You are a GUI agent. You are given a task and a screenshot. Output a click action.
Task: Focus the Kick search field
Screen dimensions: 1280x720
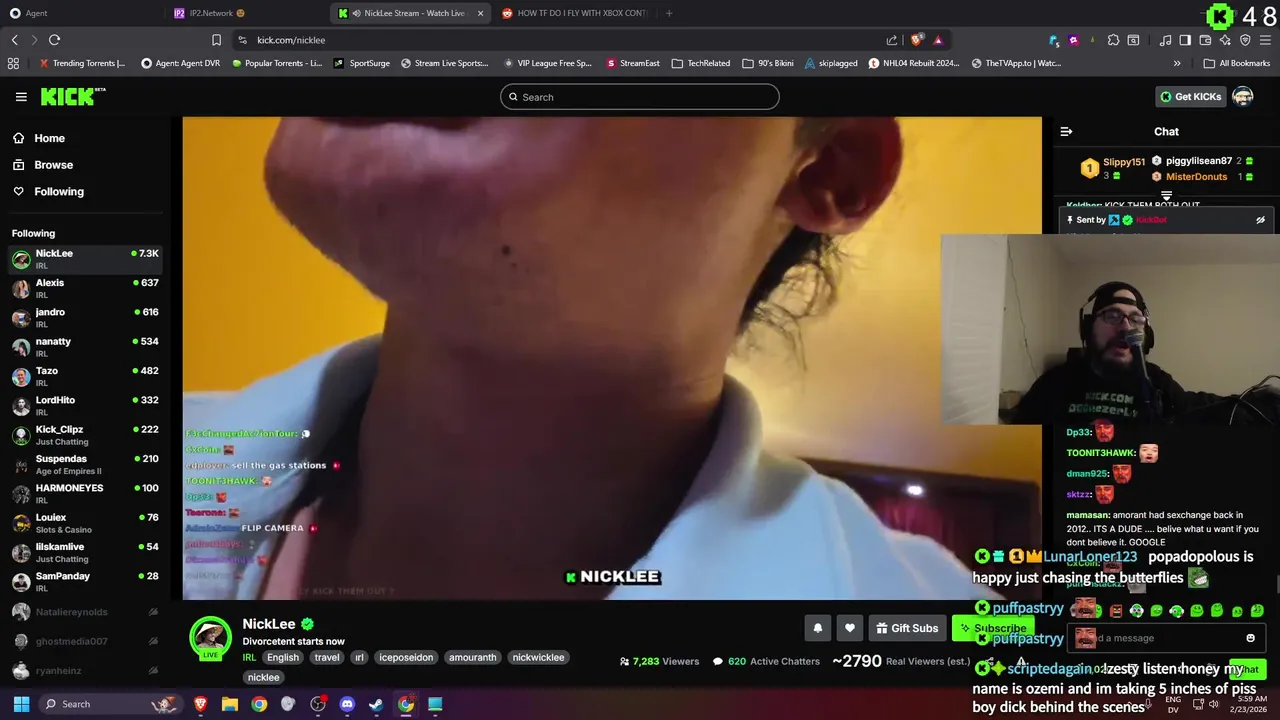tap(640, 97)
